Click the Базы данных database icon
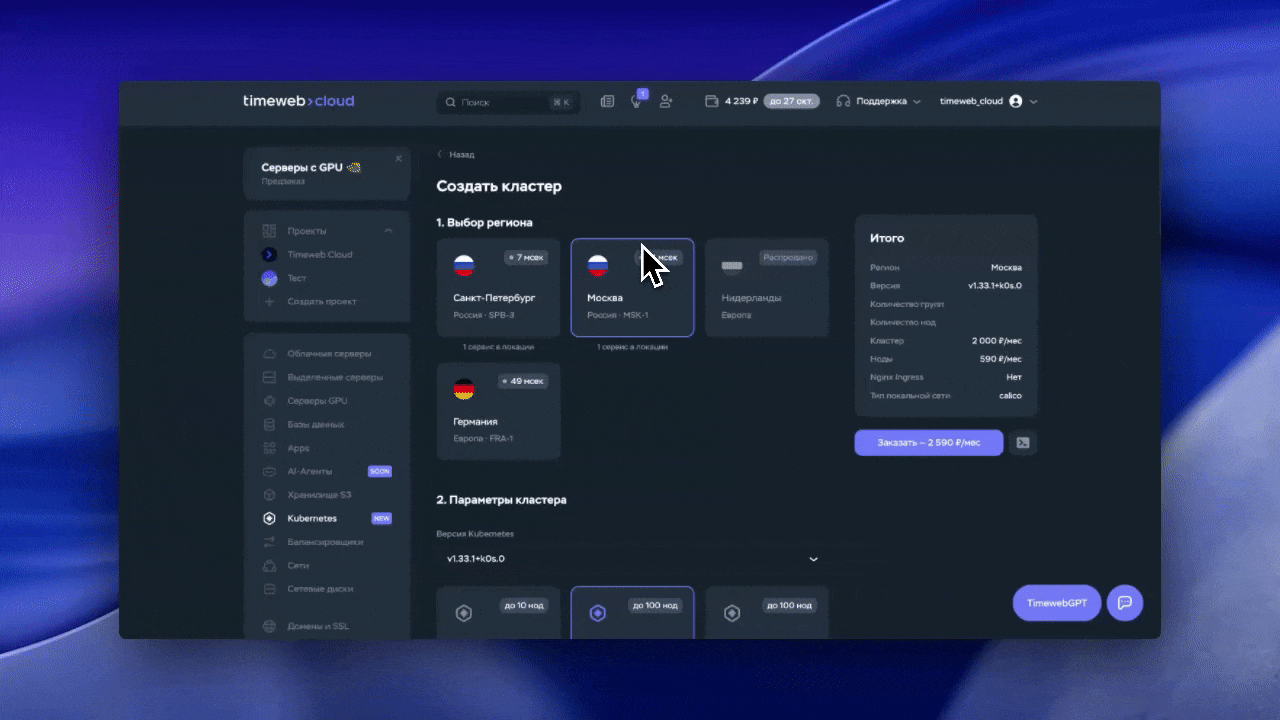The image size is (1280, 720). point(269,424)
